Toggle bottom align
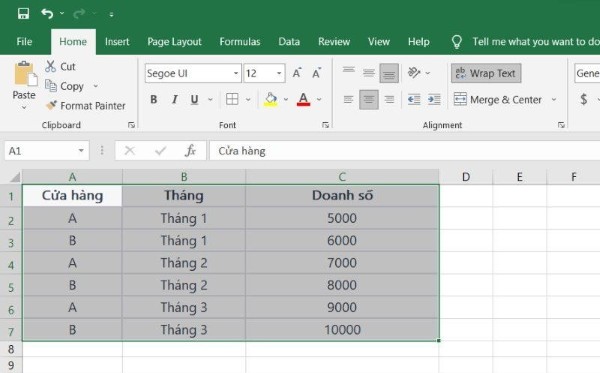 click(389, 73)
